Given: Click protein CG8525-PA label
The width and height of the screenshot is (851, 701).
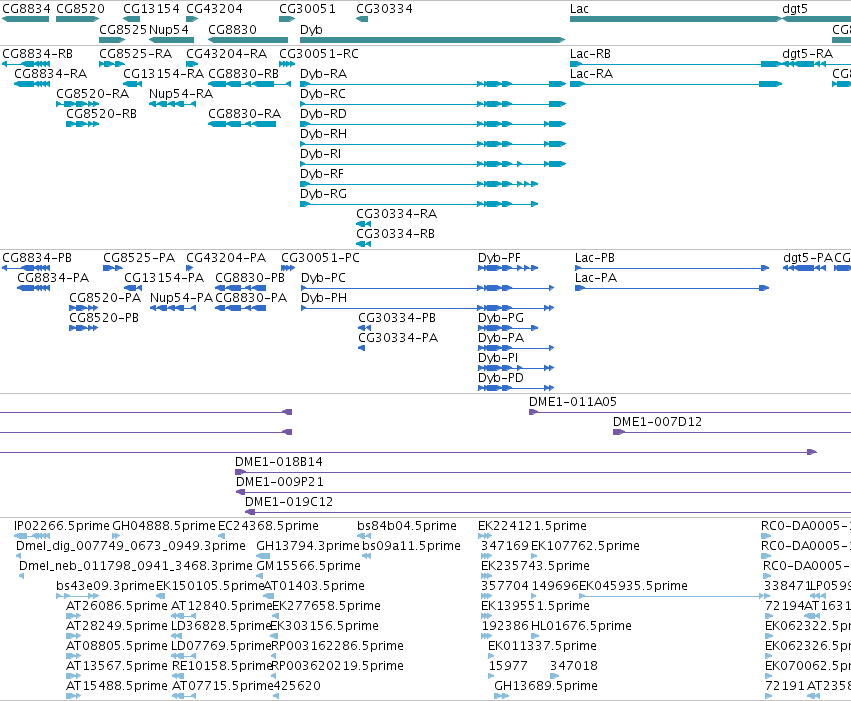Looking at the screenshot, I should click(x=139, y=258).
